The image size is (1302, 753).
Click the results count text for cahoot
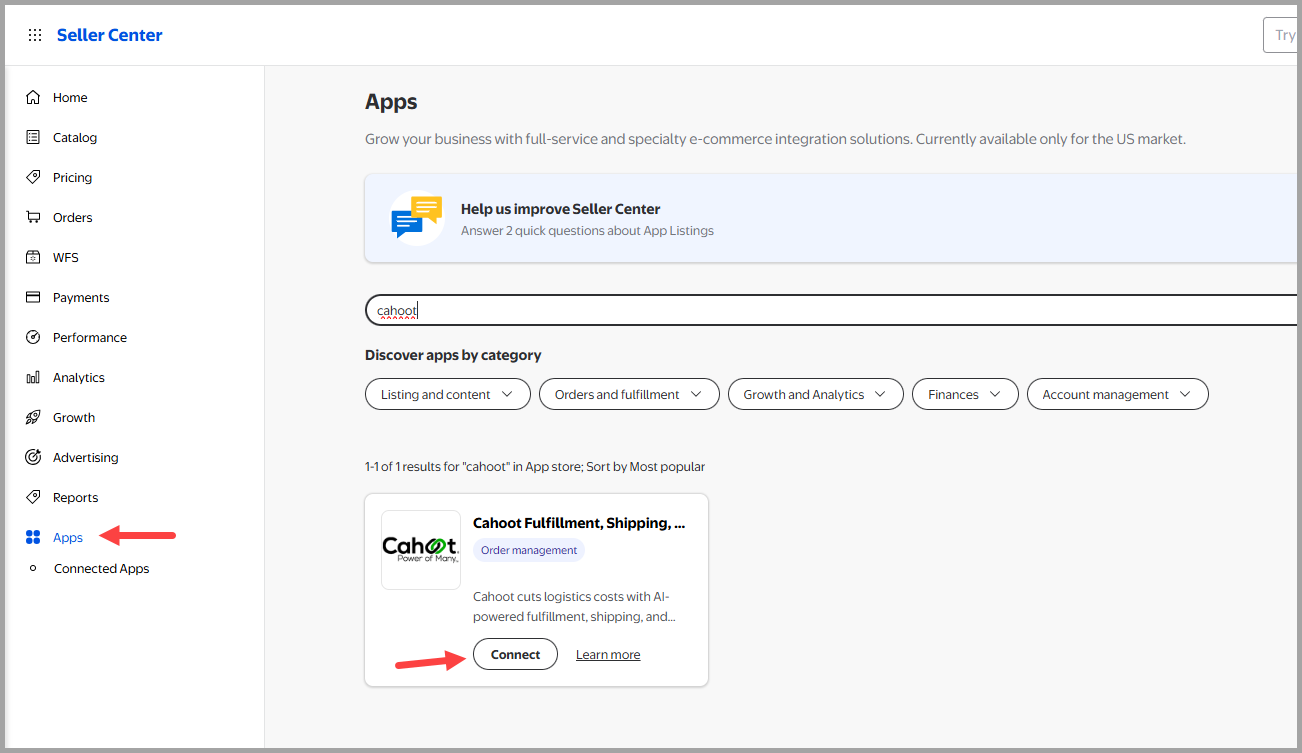click(x=535, y=467)
